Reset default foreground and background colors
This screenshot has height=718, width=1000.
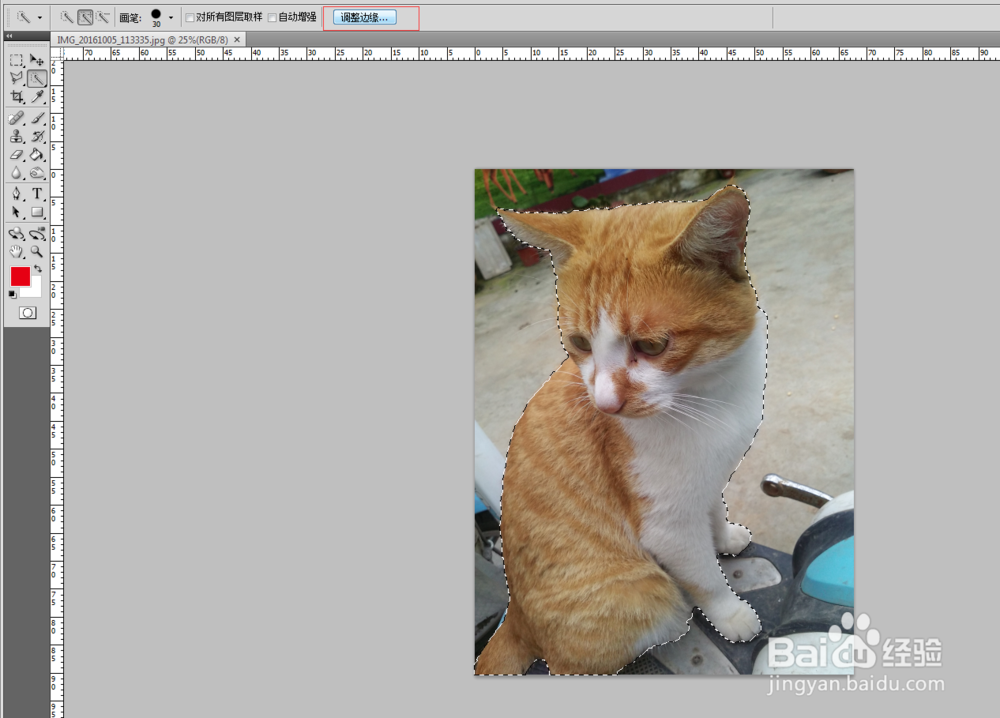coord(12,294)
